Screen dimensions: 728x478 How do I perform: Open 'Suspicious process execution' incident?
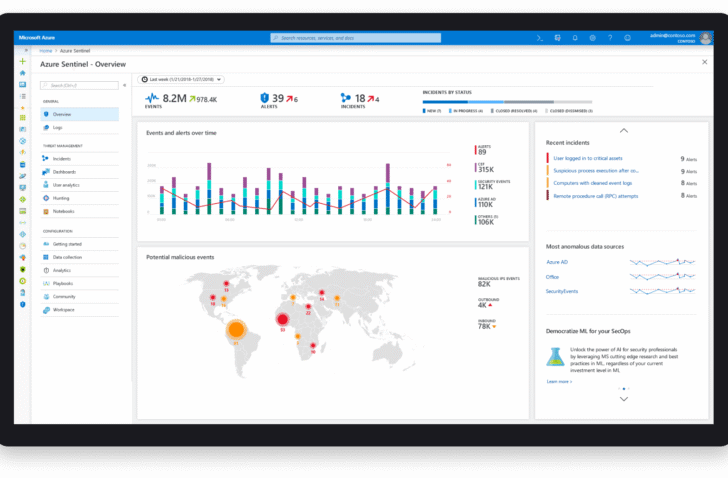tap(596, 171)
